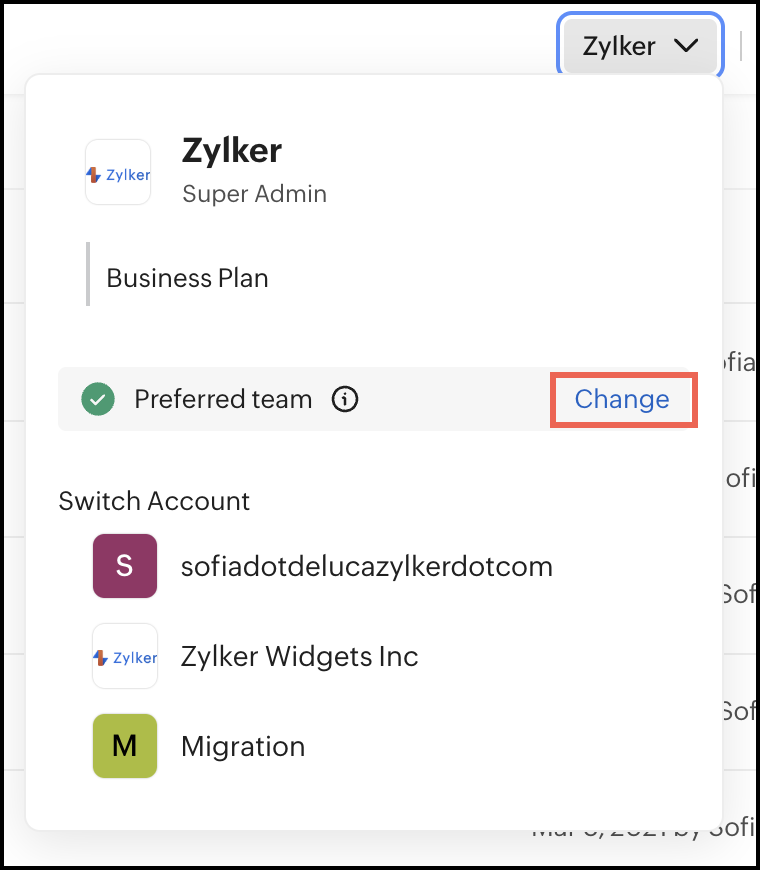760x870 pixels.
Task: Click the chevron arrow beside Zylker
Action: (x=686, y=46)
